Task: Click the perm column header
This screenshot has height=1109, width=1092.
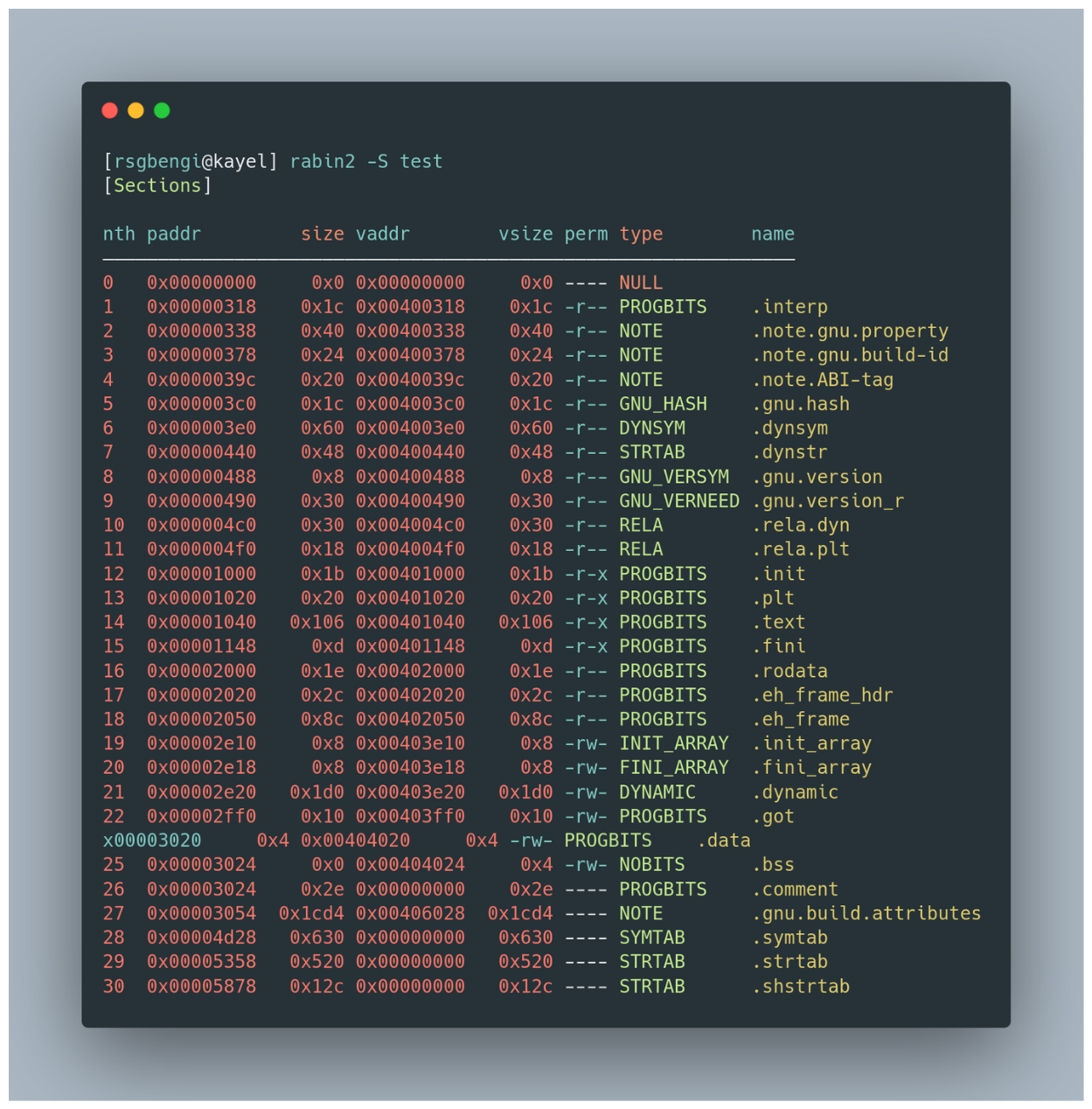Action: (x=586, y=234)
